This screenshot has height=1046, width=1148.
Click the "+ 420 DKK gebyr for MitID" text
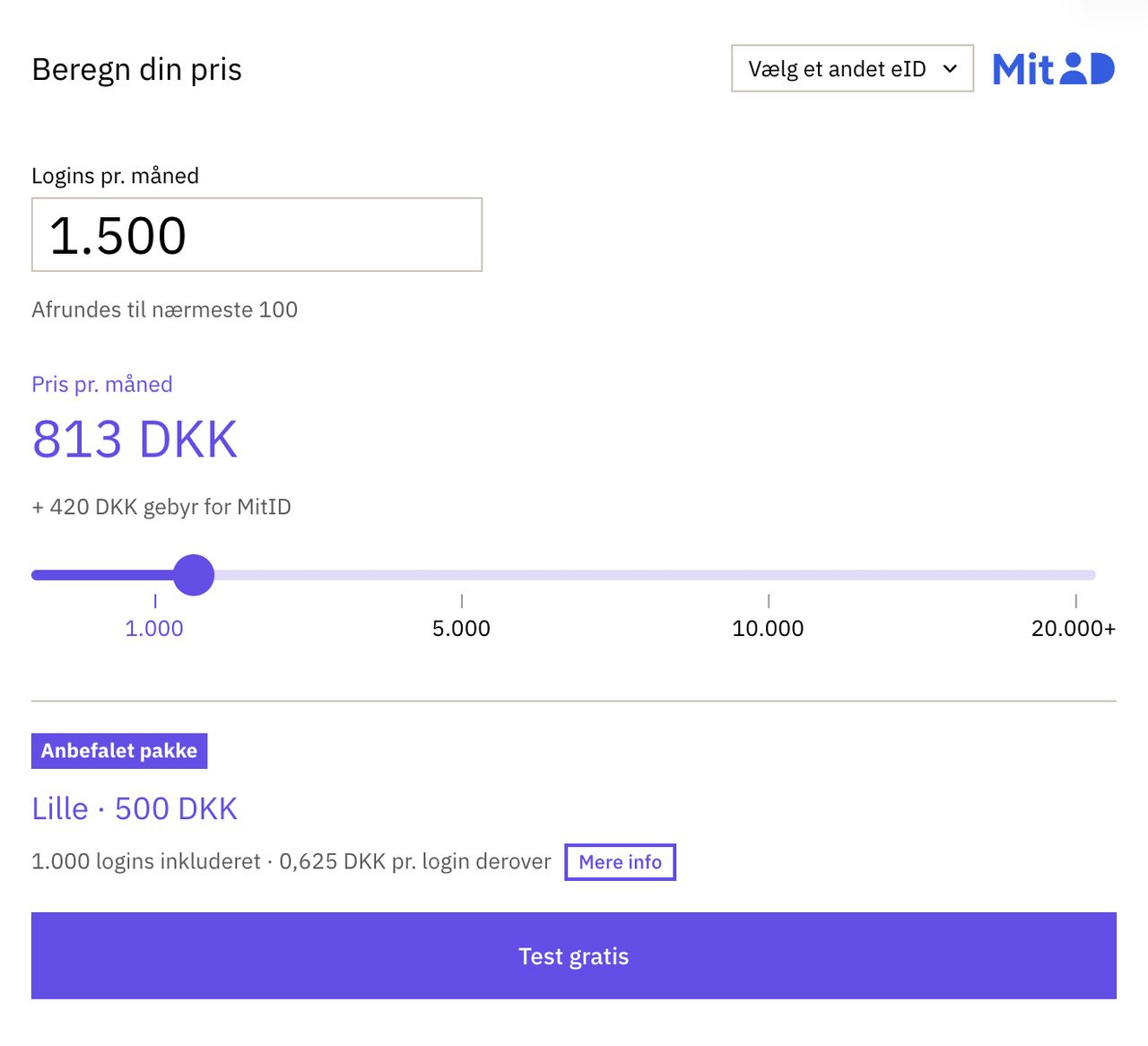pos(161,507)
